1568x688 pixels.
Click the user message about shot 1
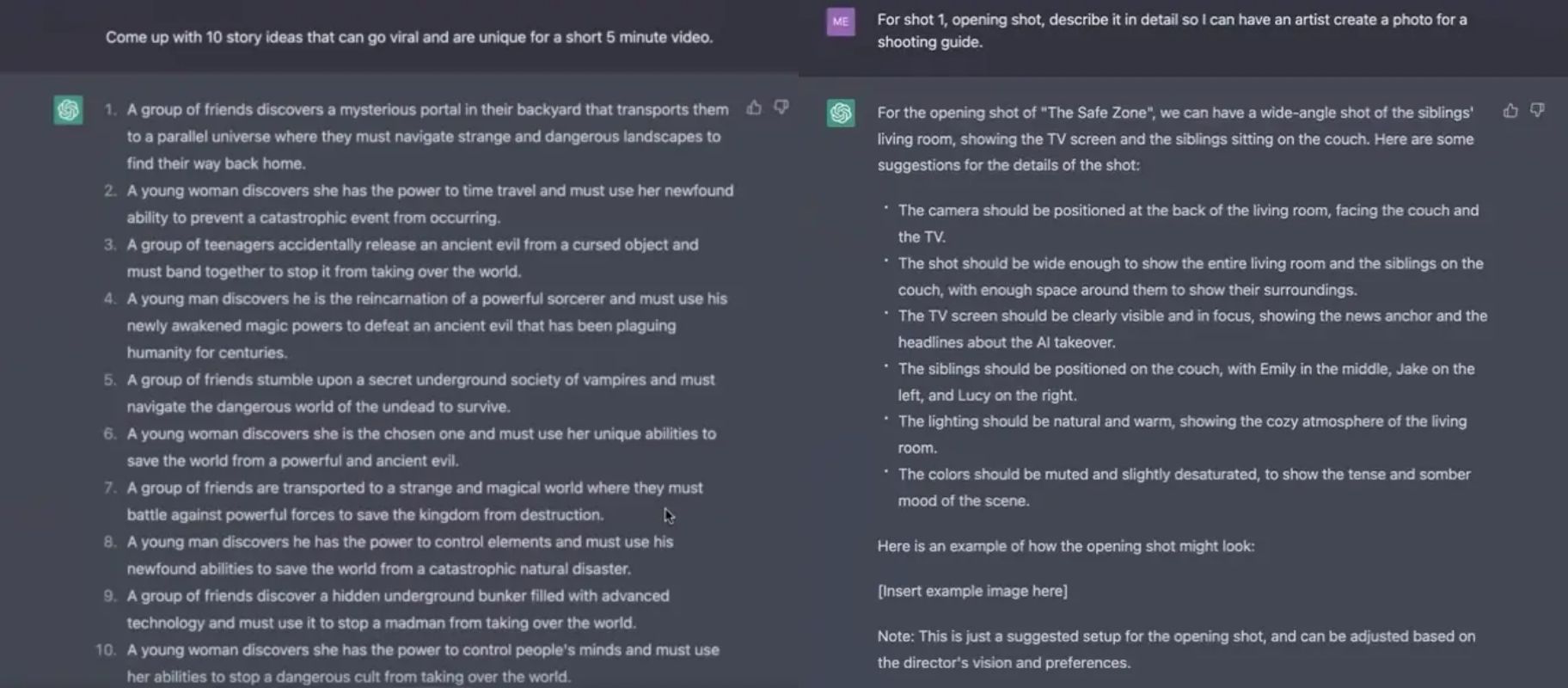point(1172,30)
